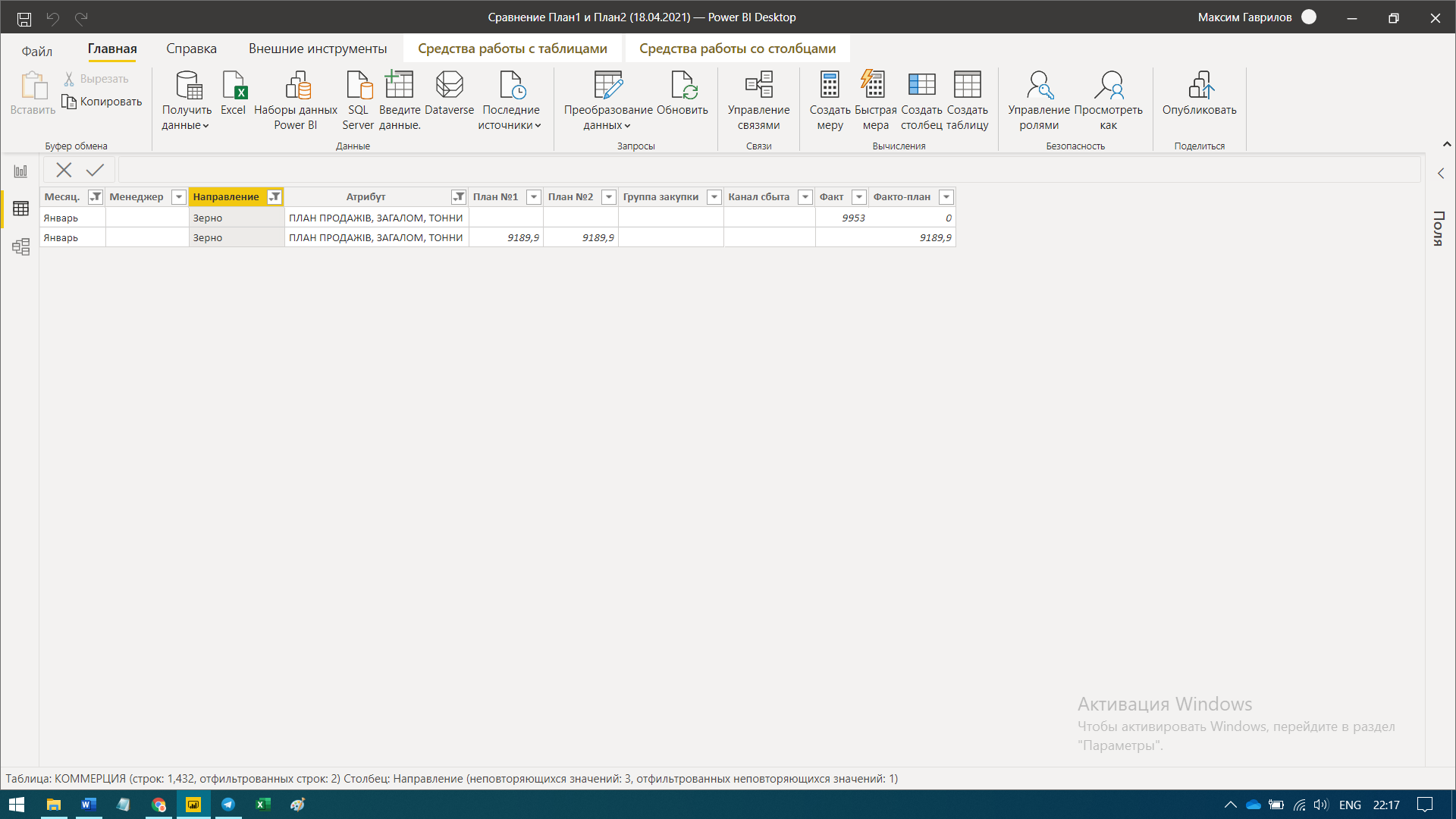Open Атрибут column filter dropdown
The image size is (1456, 819).
click(459, 197)
